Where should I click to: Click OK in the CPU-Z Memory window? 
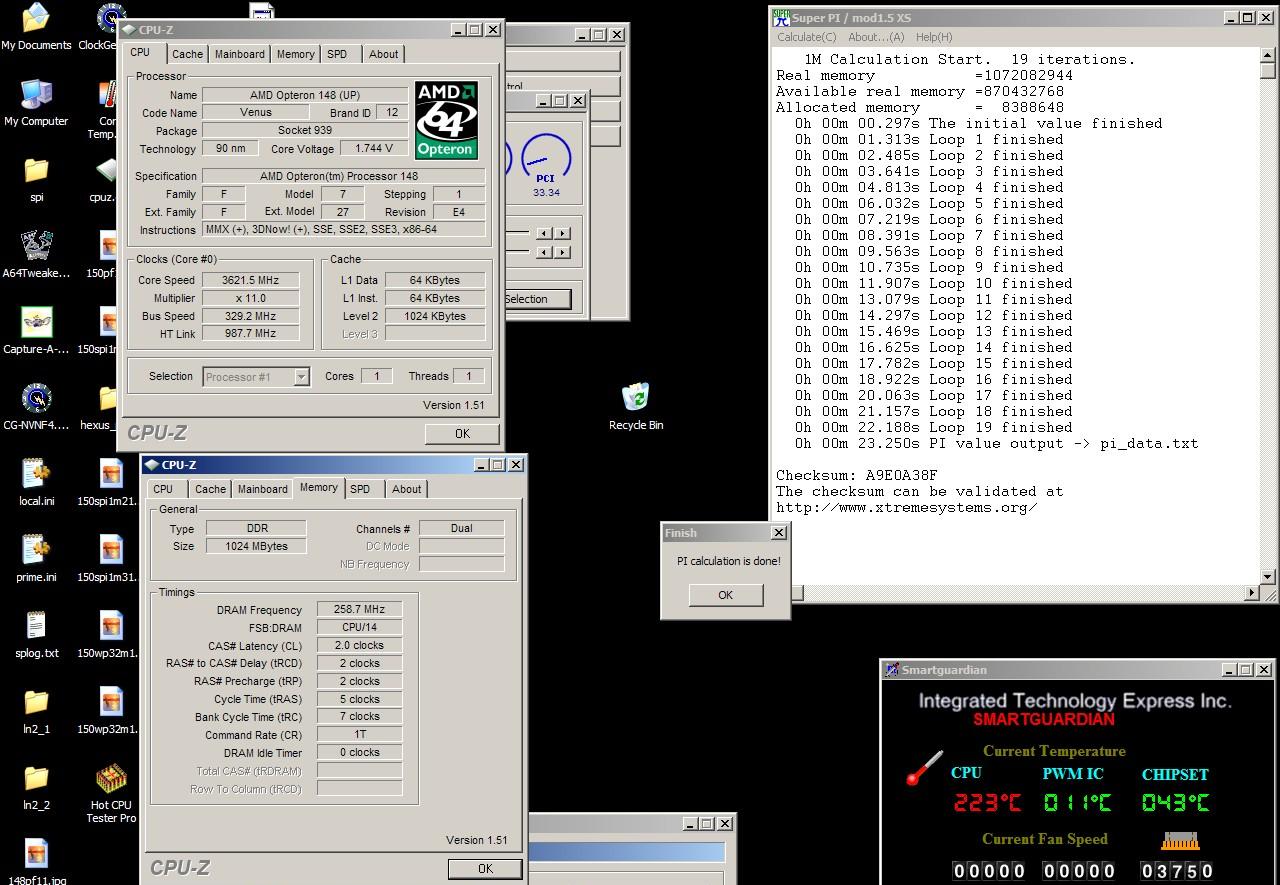pyautogui.click(x=485, y=868)
